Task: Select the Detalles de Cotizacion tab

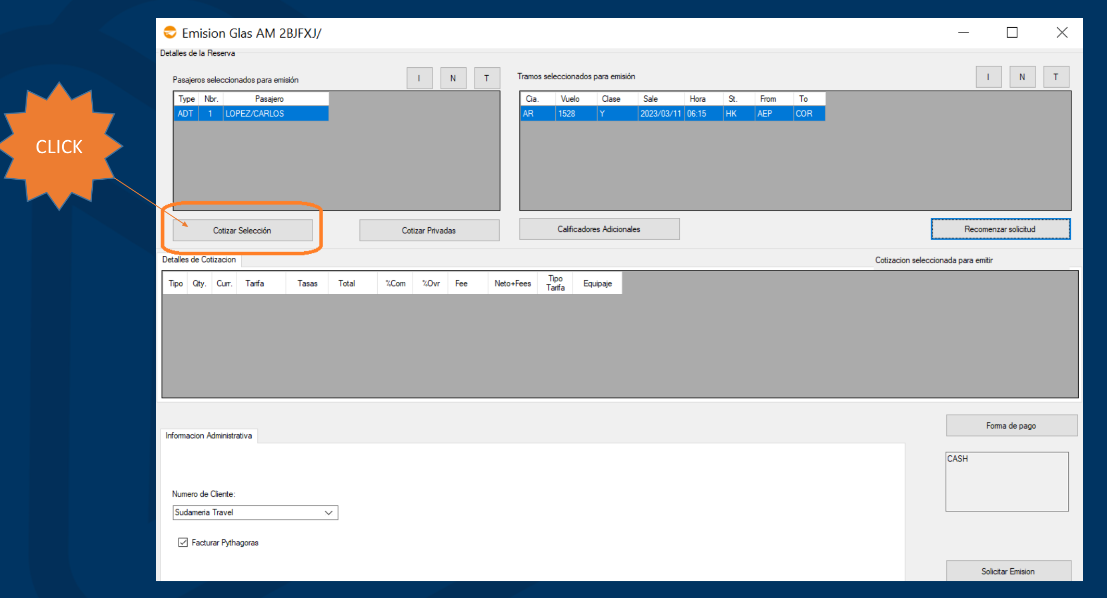Action: pyautogui.click(x=200, y=260)
